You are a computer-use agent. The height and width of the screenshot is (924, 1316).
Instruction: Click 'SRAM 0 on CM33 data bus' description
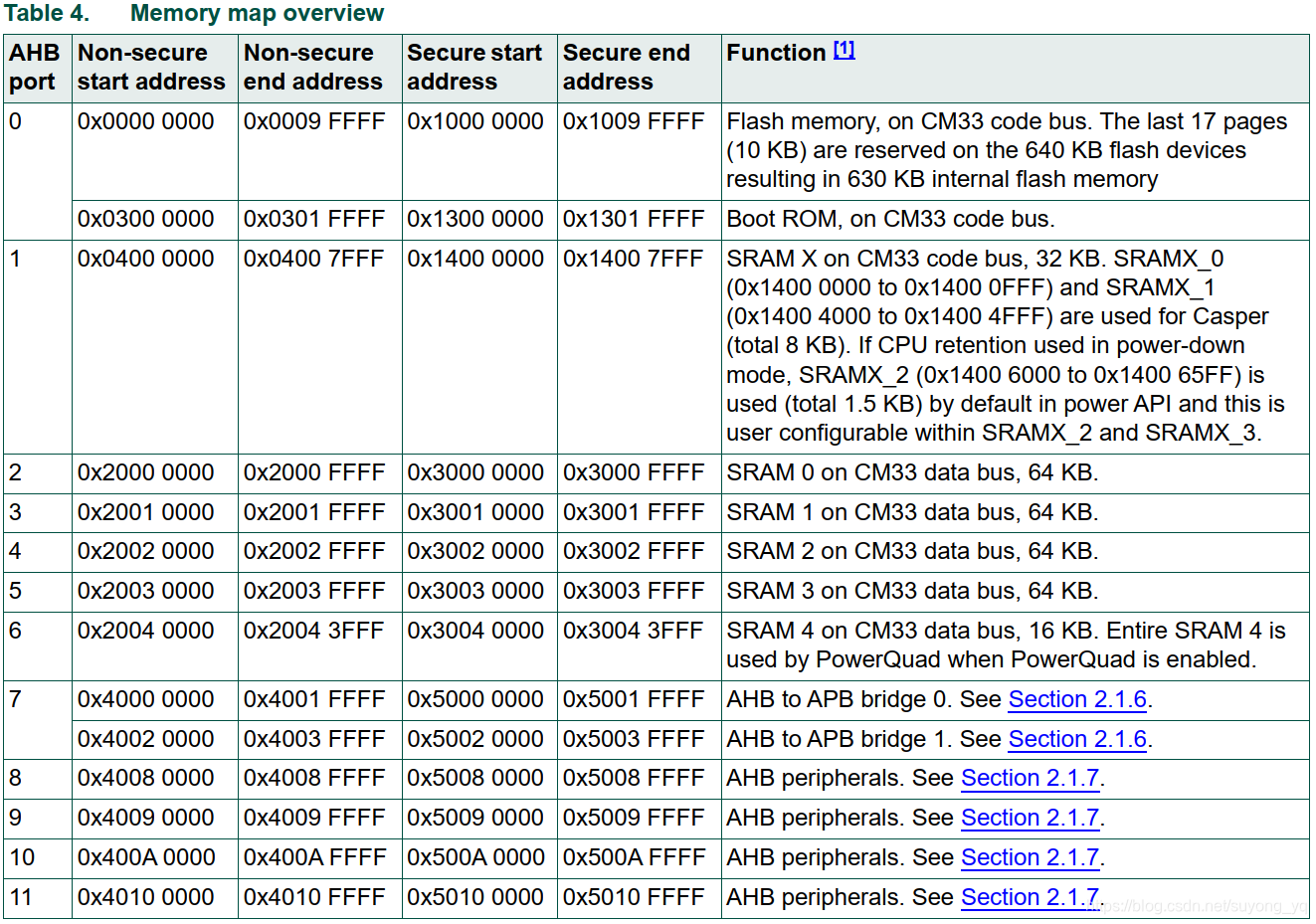(x=912, y=472)
